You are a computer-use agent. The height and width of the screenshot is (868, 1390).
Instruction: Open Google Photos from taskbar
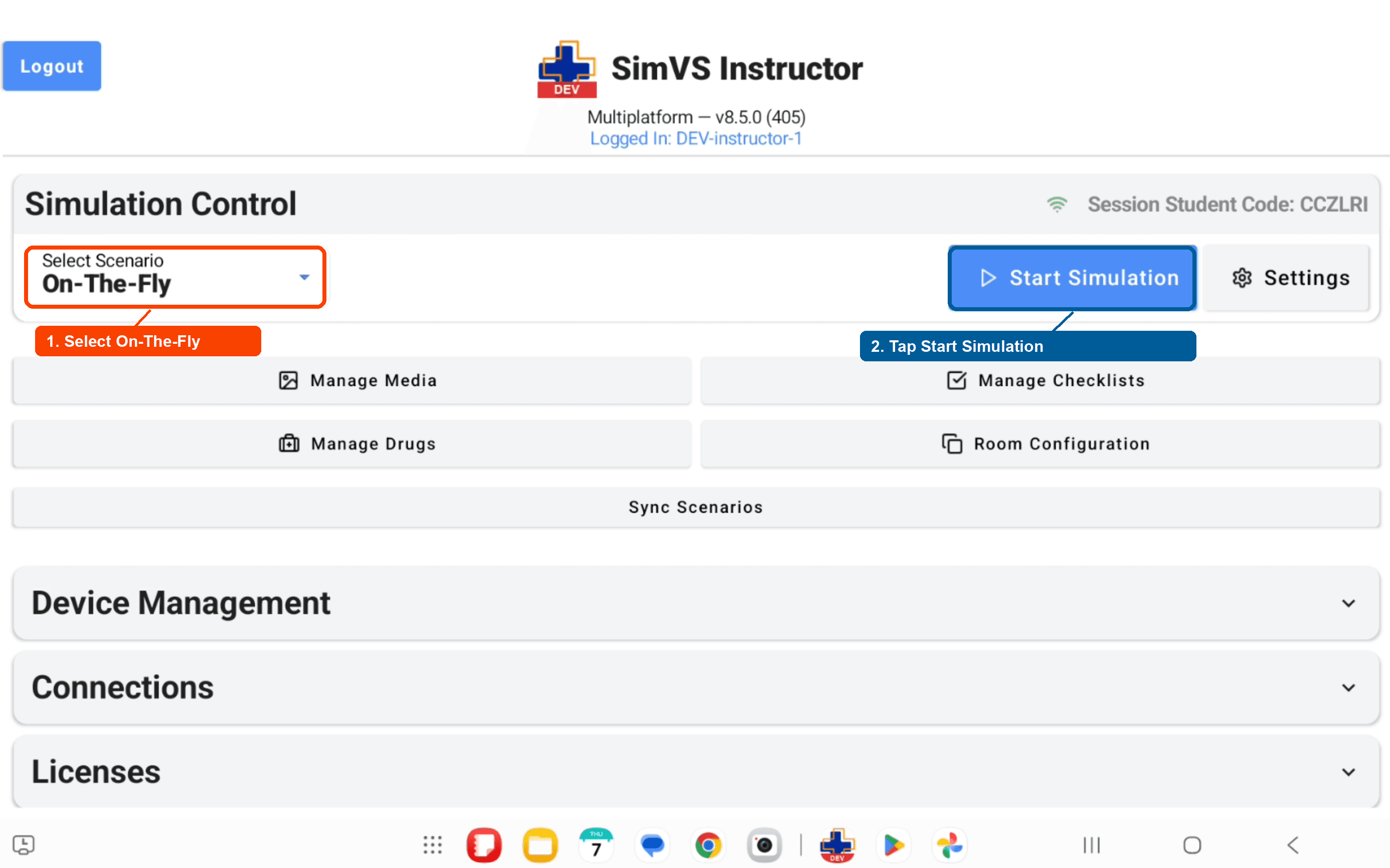click(949, 845)
